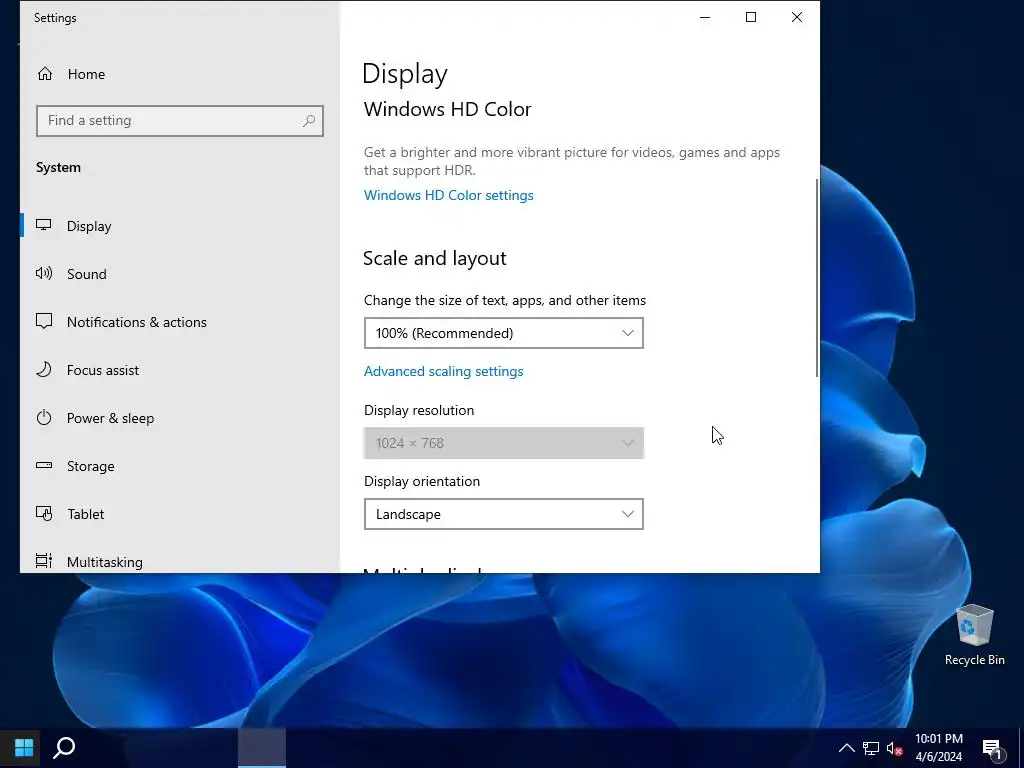Expand the Landscape orientation dropdown
The width and height of the screenshot is (1024, 768).
pos(504,514)
